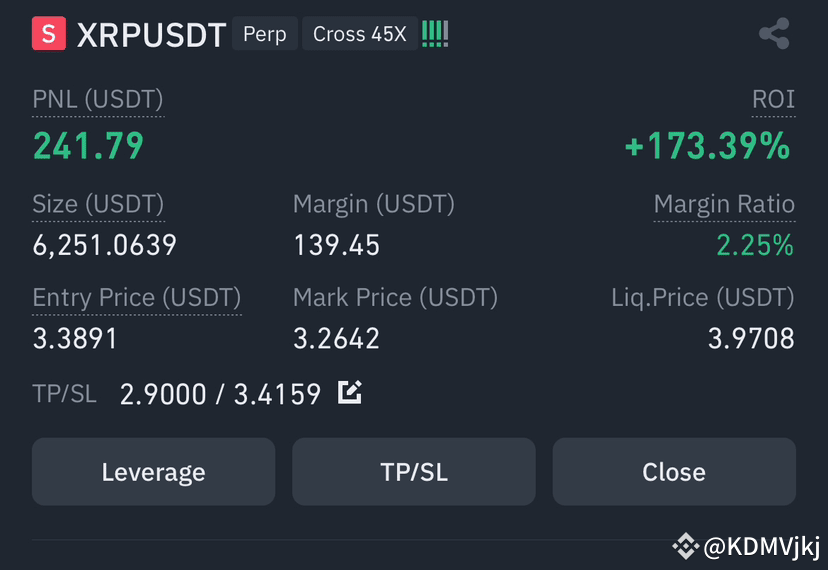
Task: Tap the green ADL indicator bars
Action: point(435,34)
